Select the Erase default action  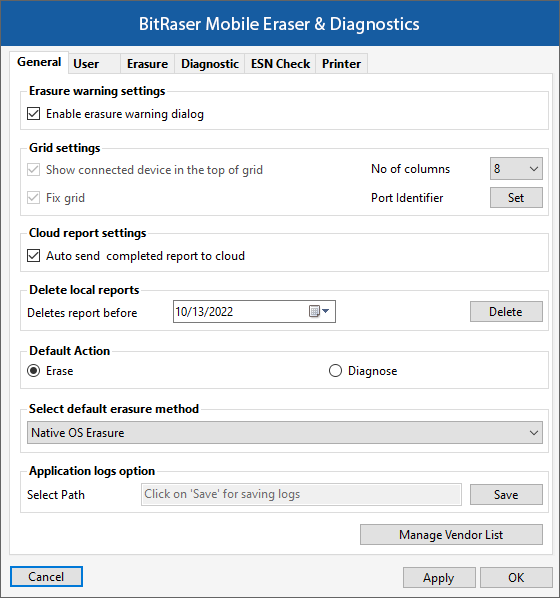34,371
